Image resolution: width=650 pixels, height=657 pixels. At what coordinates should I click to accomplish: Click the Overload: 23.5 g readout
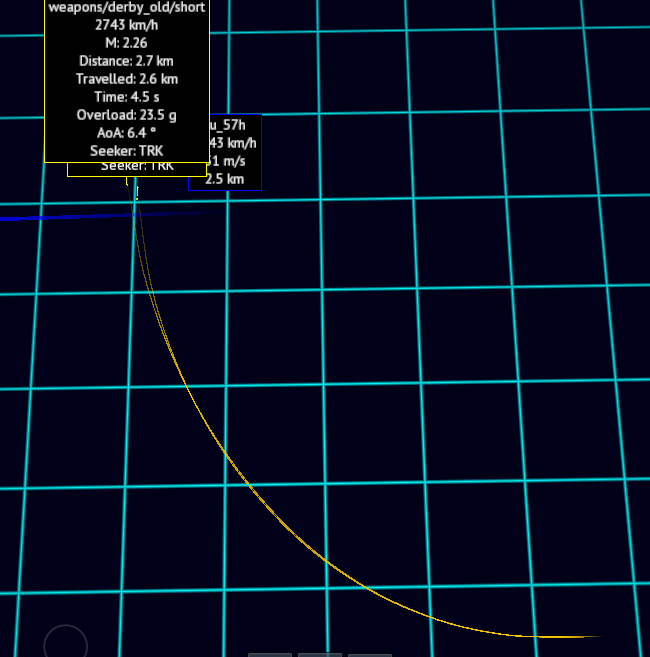tap(126, 114)
